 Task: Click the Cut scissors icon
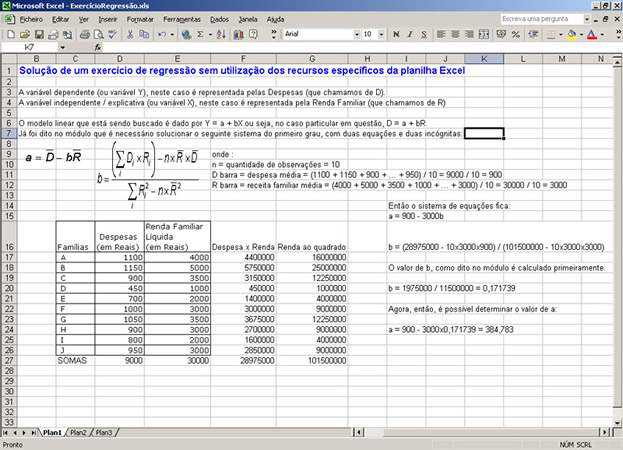click(x=130, y=34)
